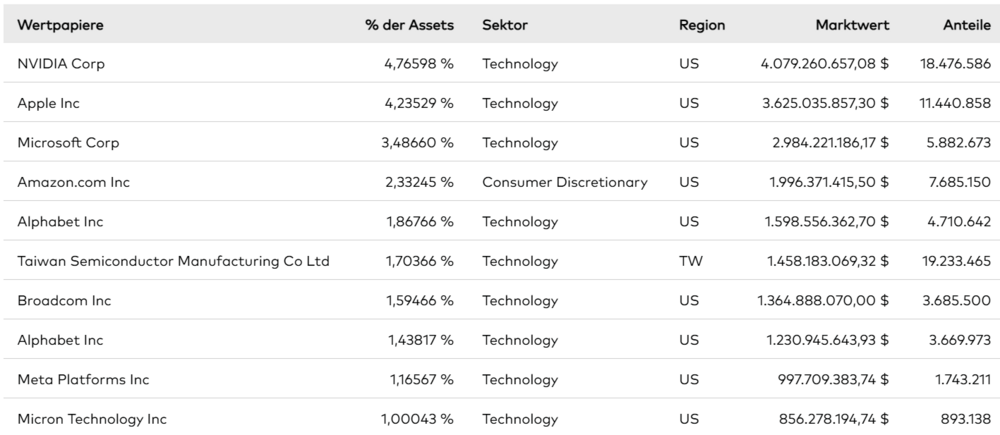Click the Sektor column header
This screenshot has height=435, width=1000.
[x=505, y=25]
